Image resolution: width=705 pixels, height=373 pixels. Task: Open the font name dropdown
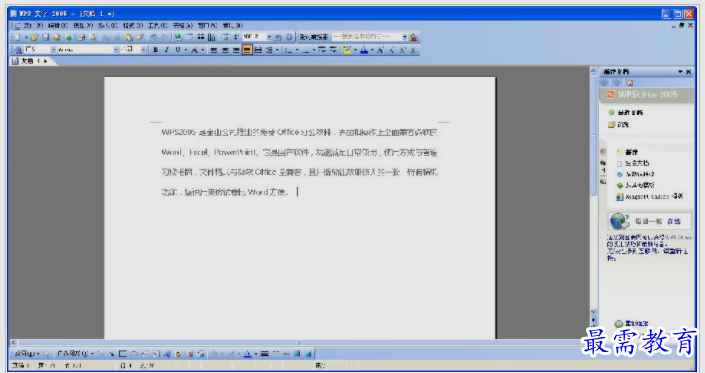click(116, 50)
